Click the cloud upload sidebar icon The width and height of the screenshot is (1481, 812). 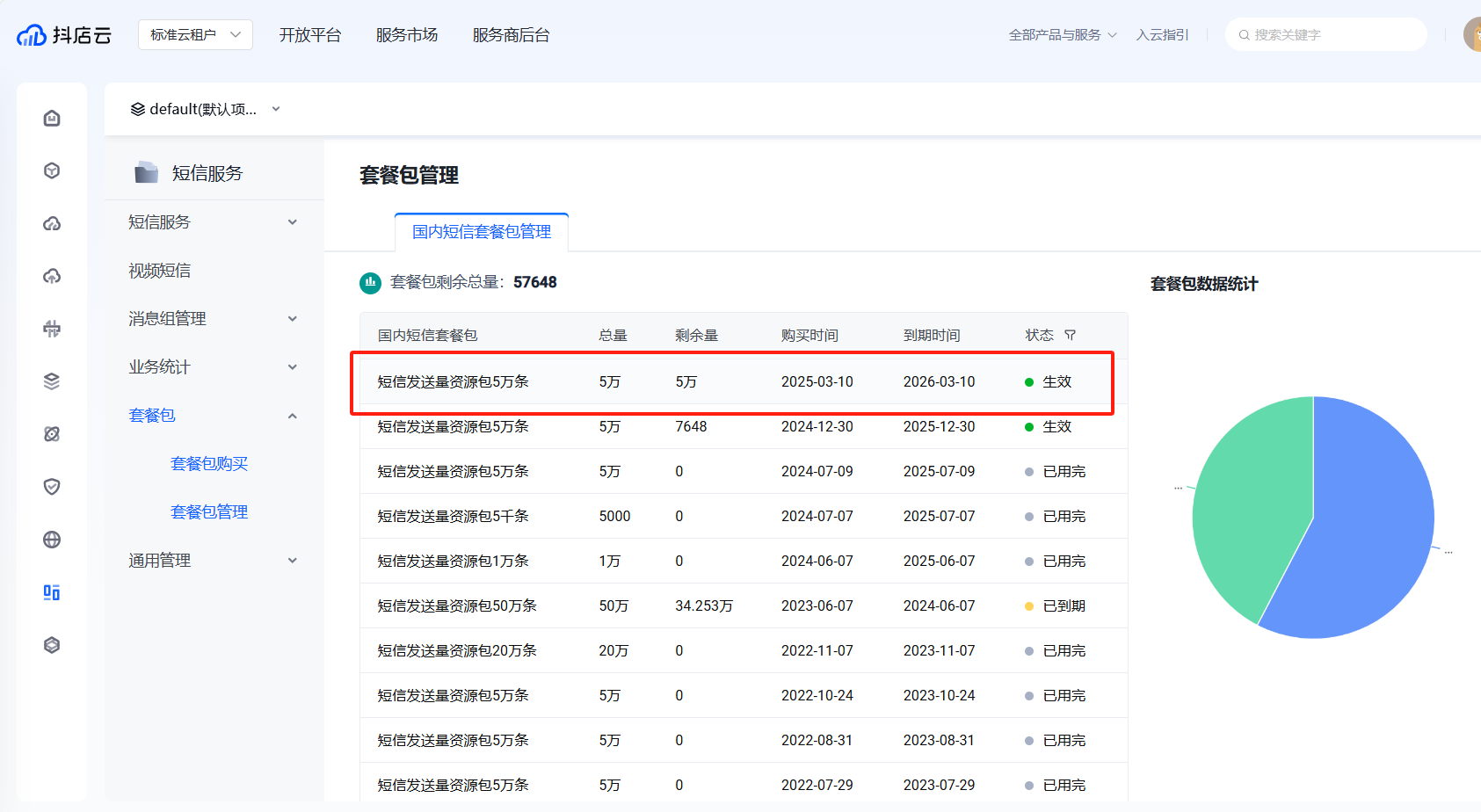[x=52, y=276]
